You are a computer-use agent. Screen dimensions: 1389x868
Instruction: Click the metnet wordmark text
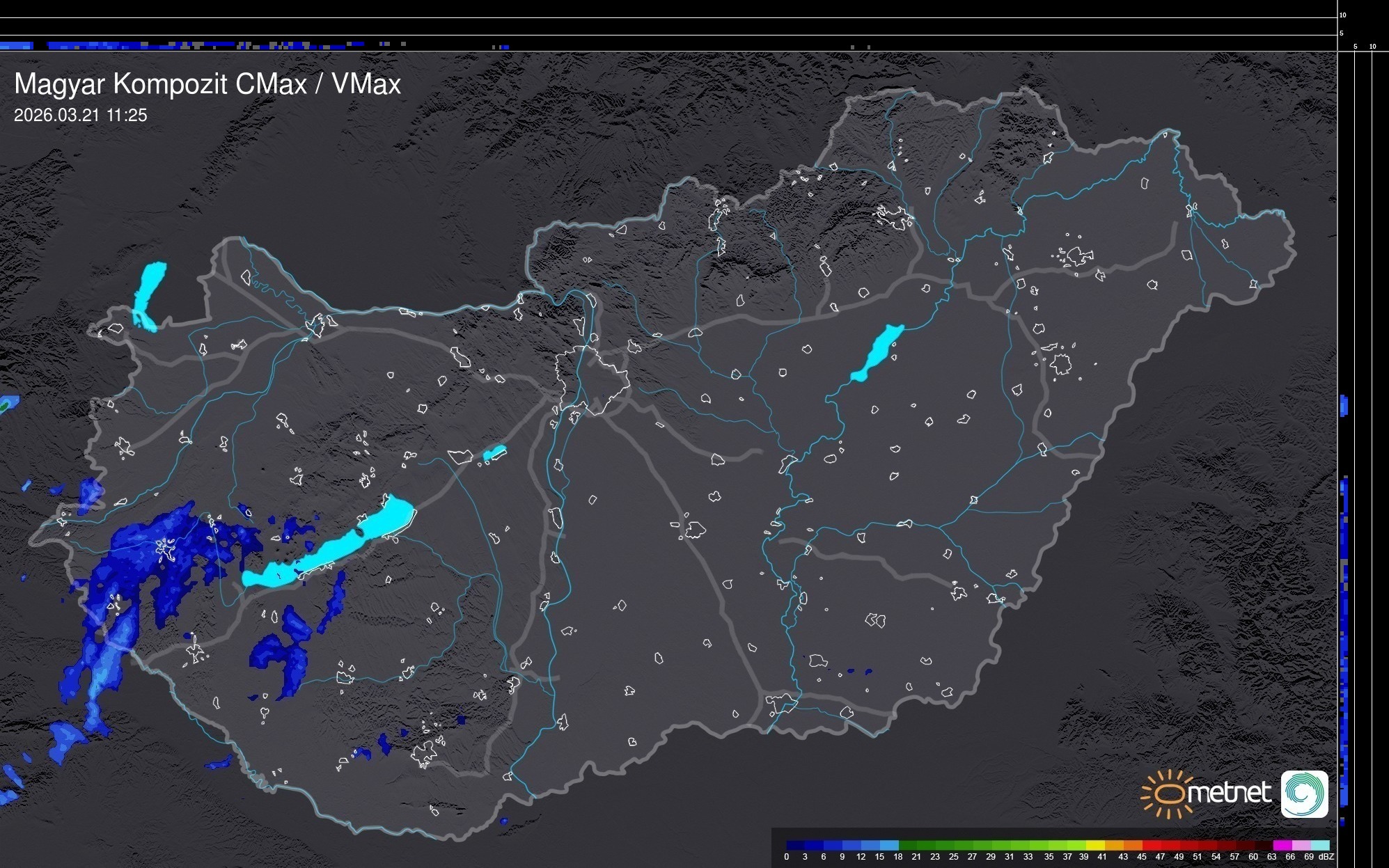click(1230, 793)
